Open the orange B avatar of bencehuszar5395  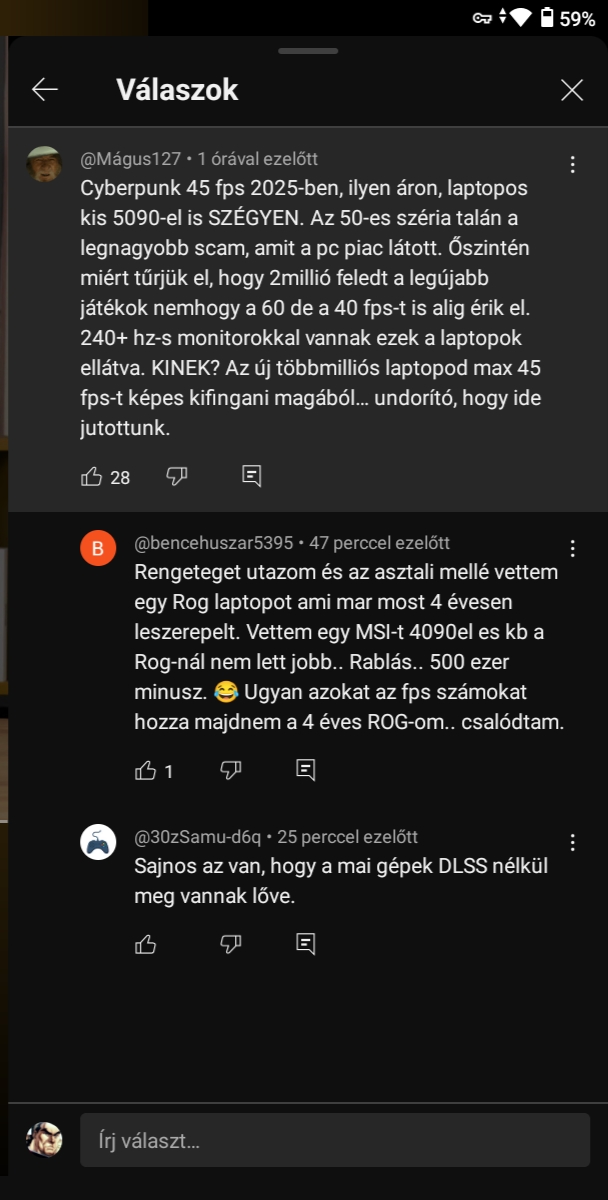[98, 548]
